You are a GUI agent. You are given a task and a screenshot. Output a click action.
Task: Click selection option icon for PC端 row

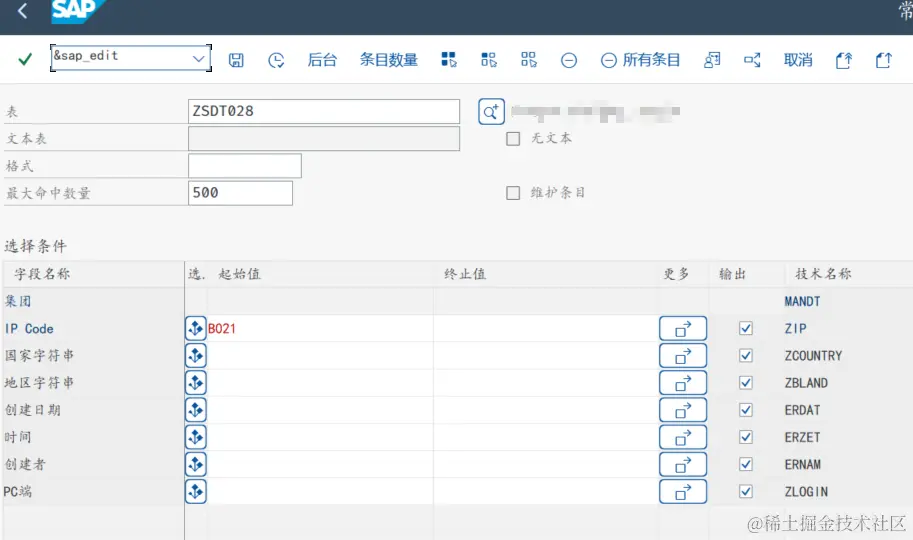[196, 492]
